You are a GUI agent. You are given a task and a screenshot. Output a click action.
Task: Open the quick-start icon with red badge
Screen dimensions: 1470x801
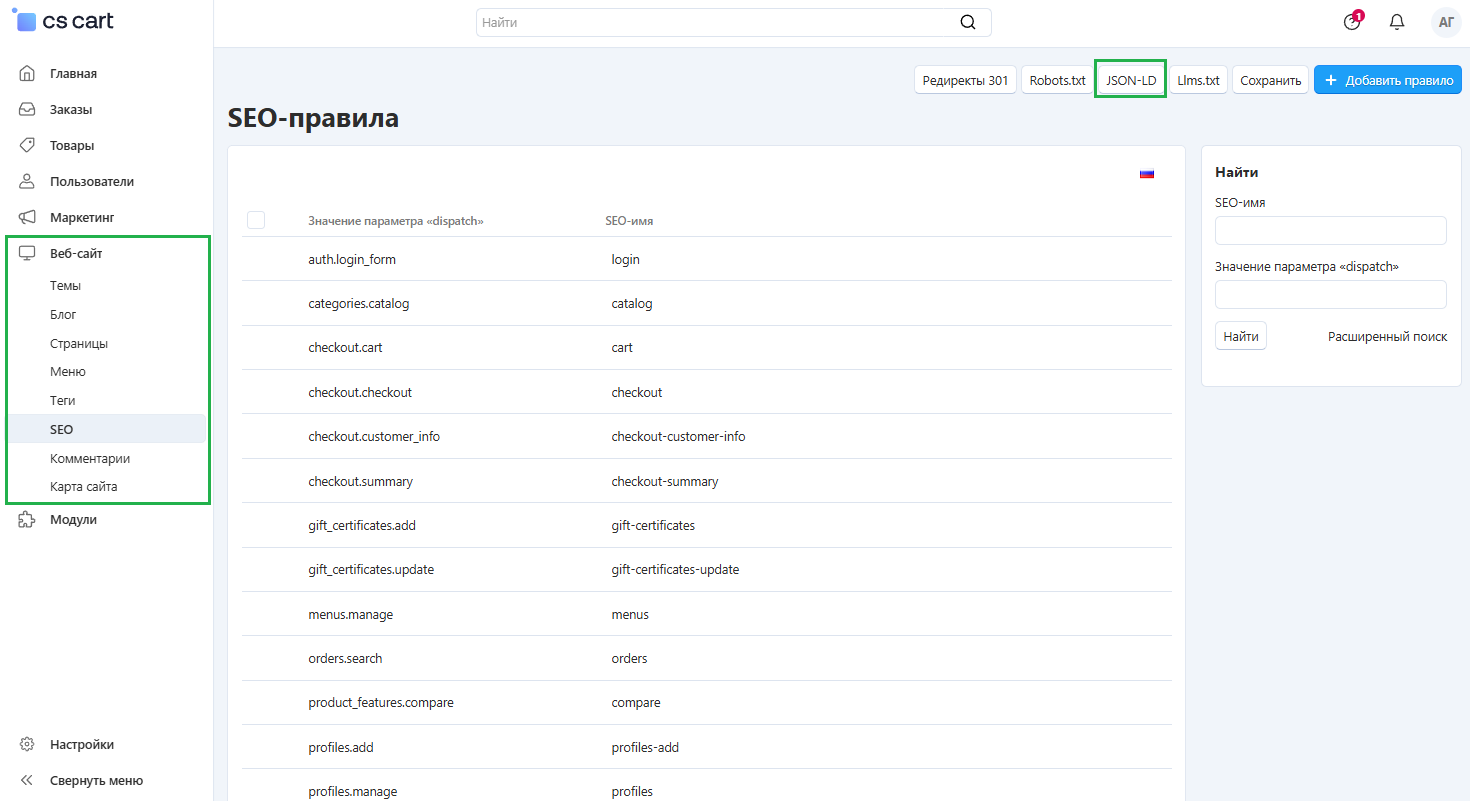(x=1352, y=21)
